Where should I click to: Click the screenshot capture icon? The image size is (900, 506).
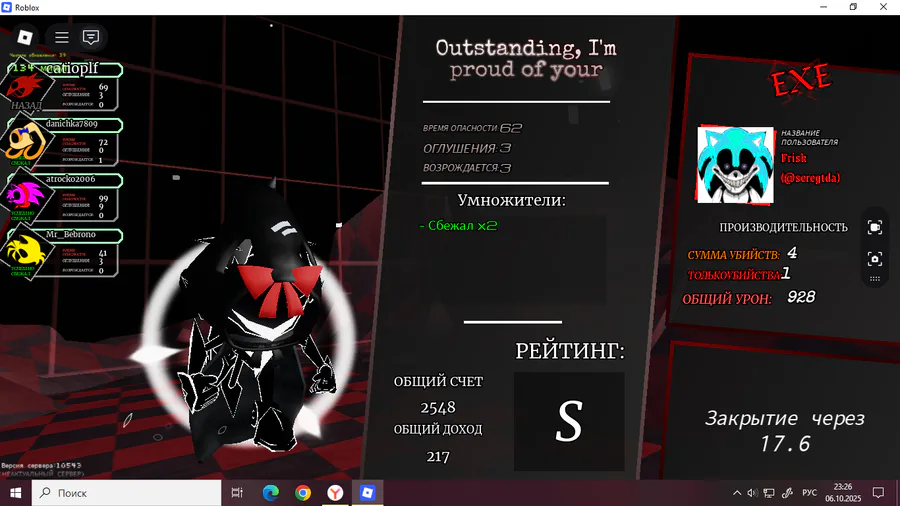tap(875, 227)
